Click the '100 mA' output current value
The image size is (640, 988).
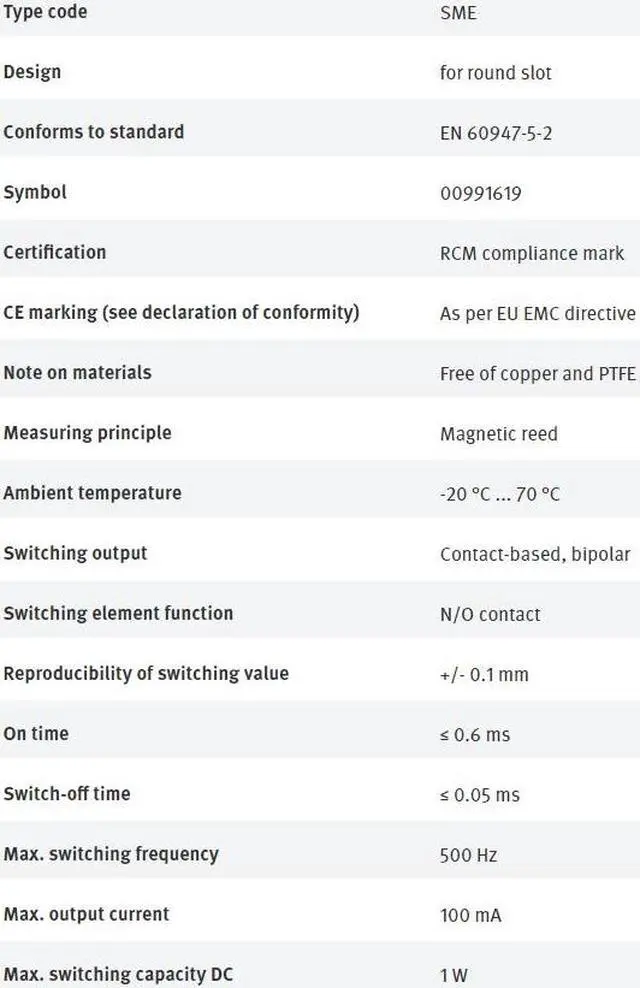coord(470,915)
